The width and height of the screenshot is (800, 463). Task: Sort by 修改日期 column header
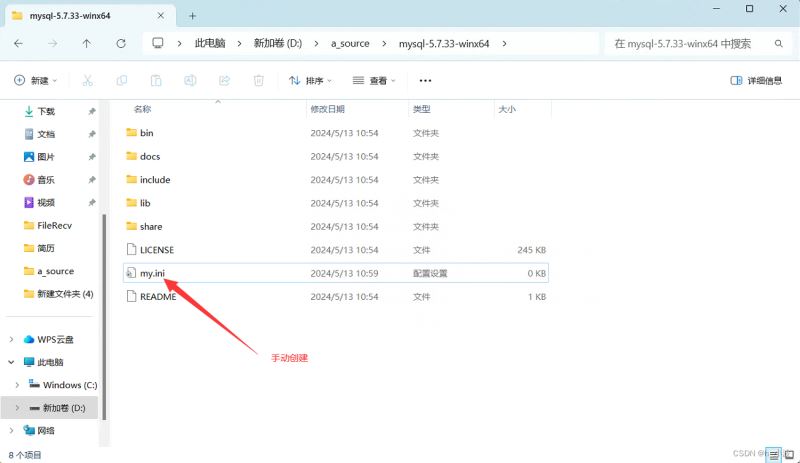pyautogui.click(x=328, y=109)
